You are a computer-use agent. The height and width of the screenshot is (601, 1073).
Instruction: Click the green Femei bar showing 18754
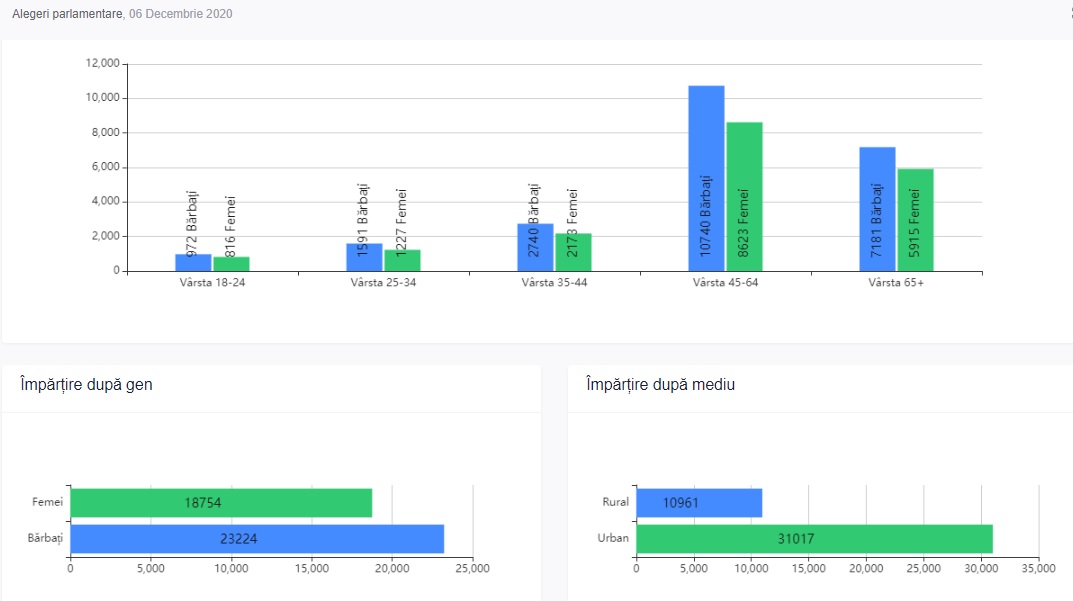[x=220, y=503]
